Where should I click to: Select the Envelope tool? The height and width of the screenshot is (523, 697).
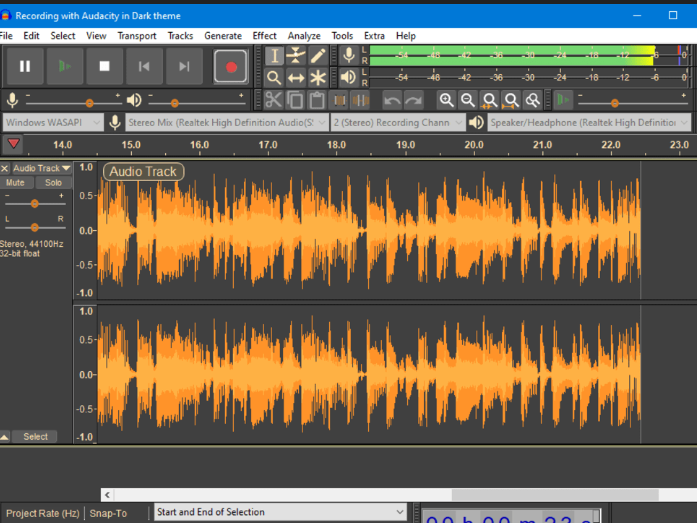(x=296, y=56)
